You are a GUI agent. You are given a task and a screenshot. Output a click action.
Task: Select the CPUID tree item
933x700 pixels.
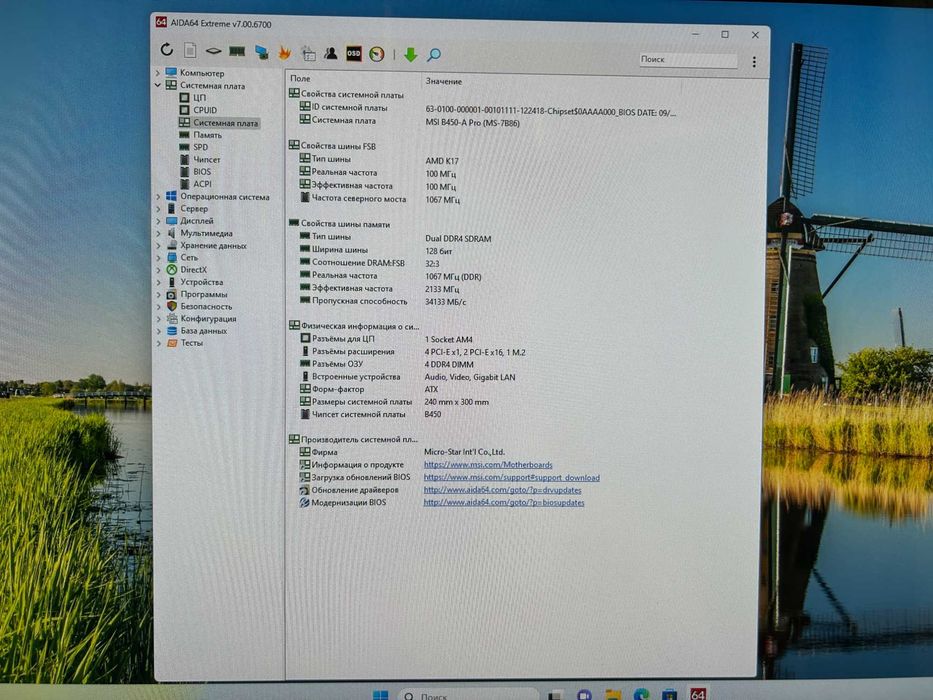(x=198, y=110)
